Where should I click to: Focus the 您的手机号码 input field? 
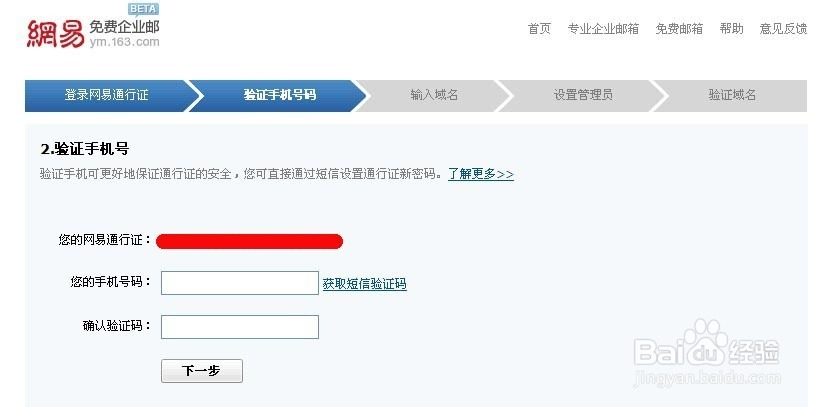(240, 283)
